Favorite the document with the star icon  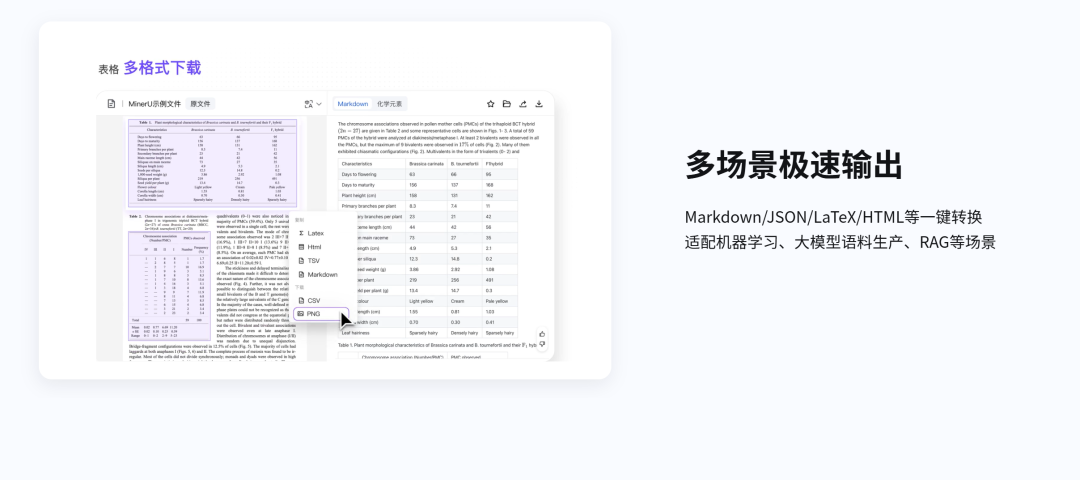pyautogui.click(x=491, y=104)
